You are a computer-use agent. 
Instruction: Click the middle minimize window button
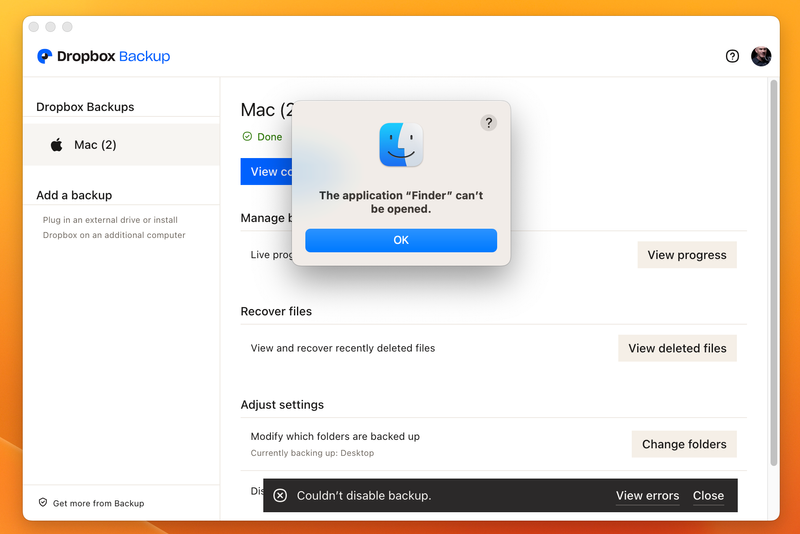pos(51,27)
